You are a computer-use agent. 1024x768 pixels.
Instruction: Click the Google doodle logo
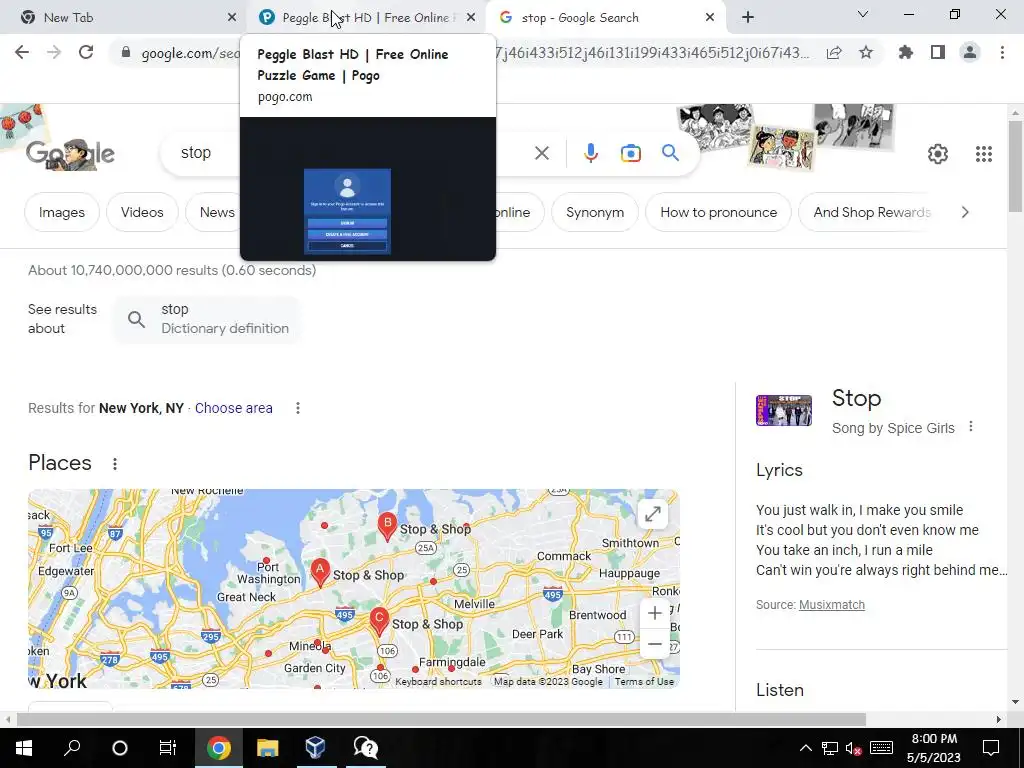click(x=71, y=153)
